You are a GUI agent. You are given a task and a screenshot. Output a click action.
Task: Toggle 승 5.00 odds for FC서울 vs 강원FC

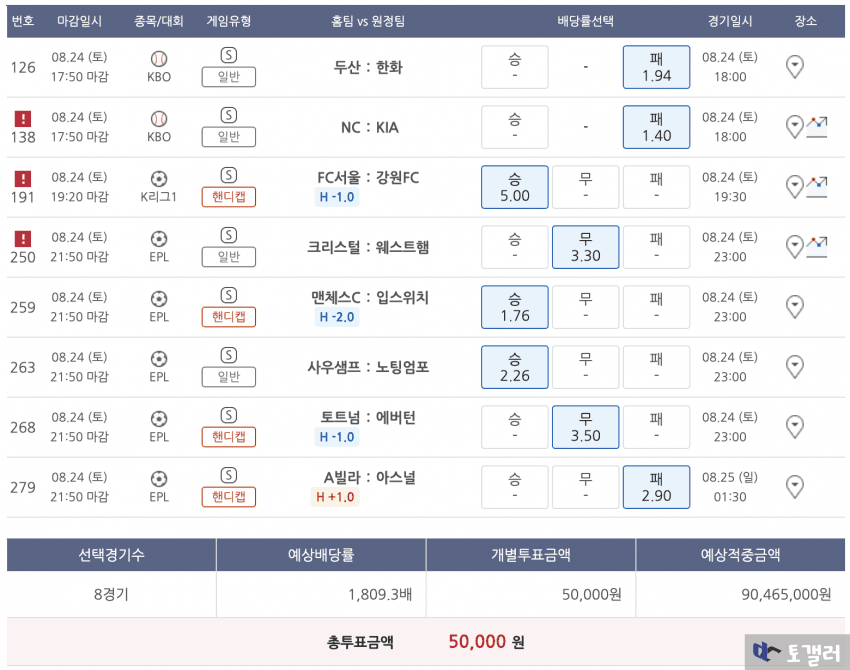click(514, 187)
